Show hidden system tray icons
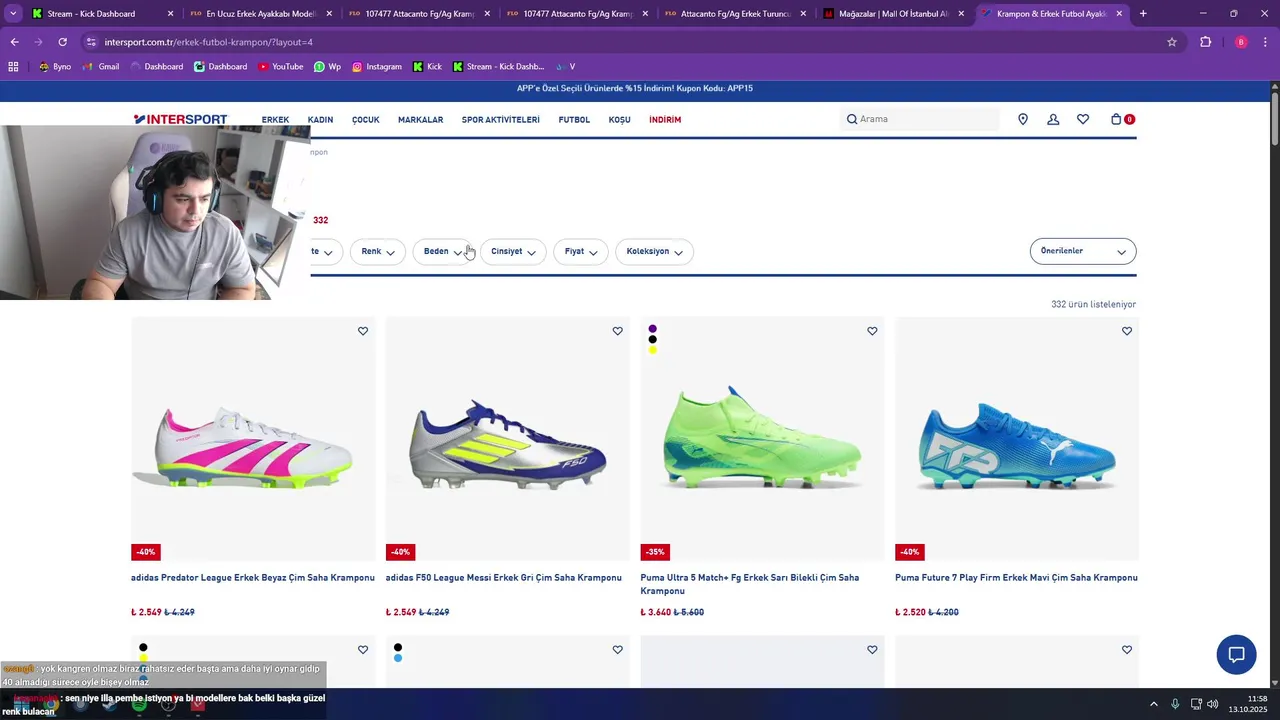This screenshot has height=720, width=1280. [1153, 704]
